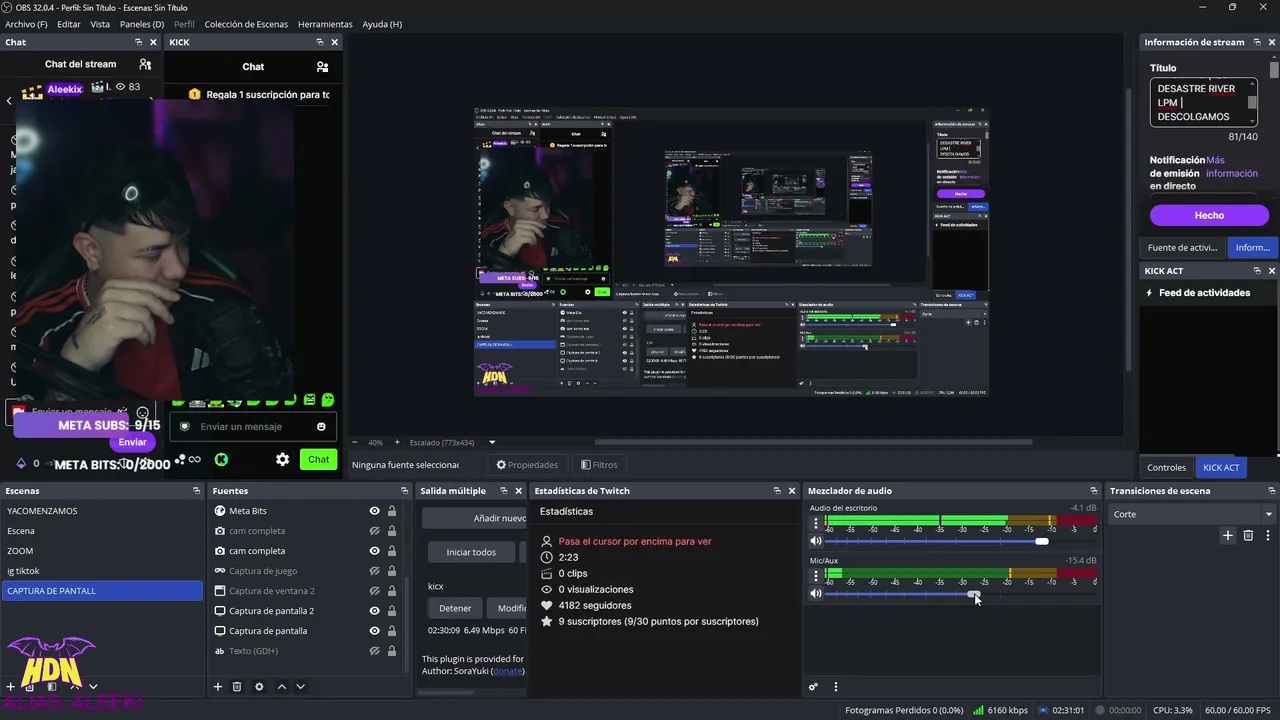This screenshot has height=720, width=1280.
Task: Select the ig tiktok scene
Action: coord(103,571)
